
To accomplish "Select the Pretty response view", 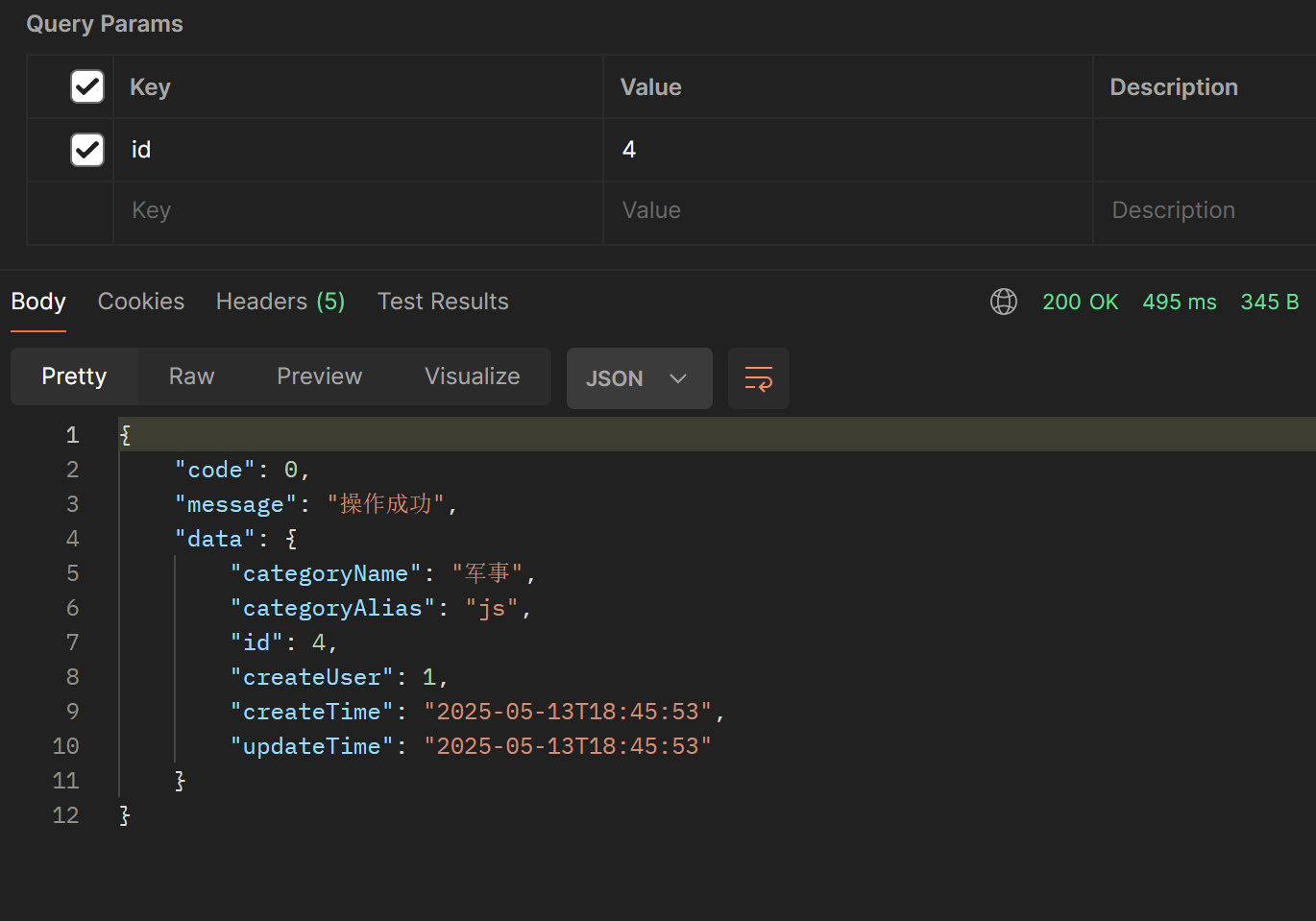I will click(74, 376).
